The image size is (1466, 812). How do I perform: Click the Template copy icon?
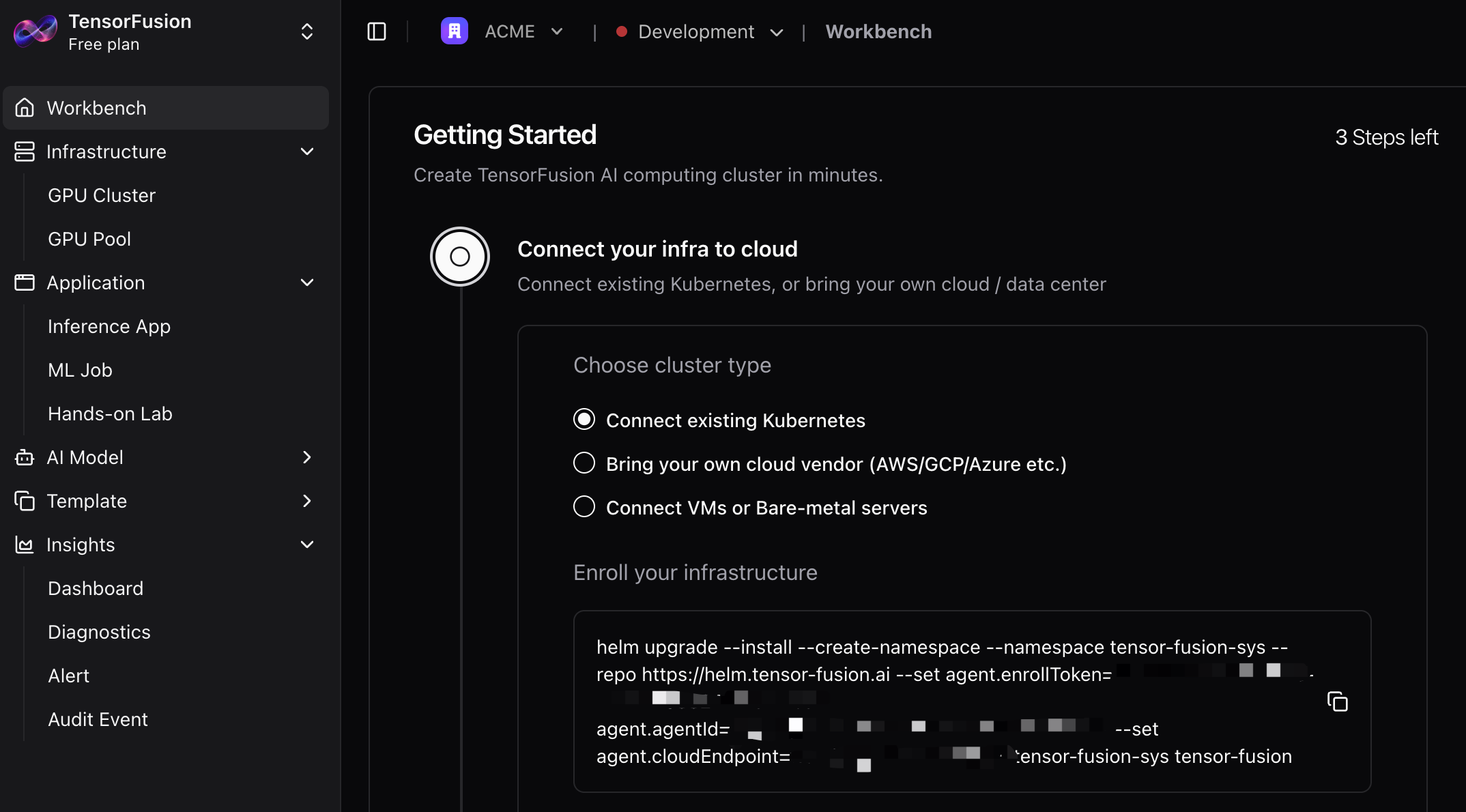[x=25, y=501]
